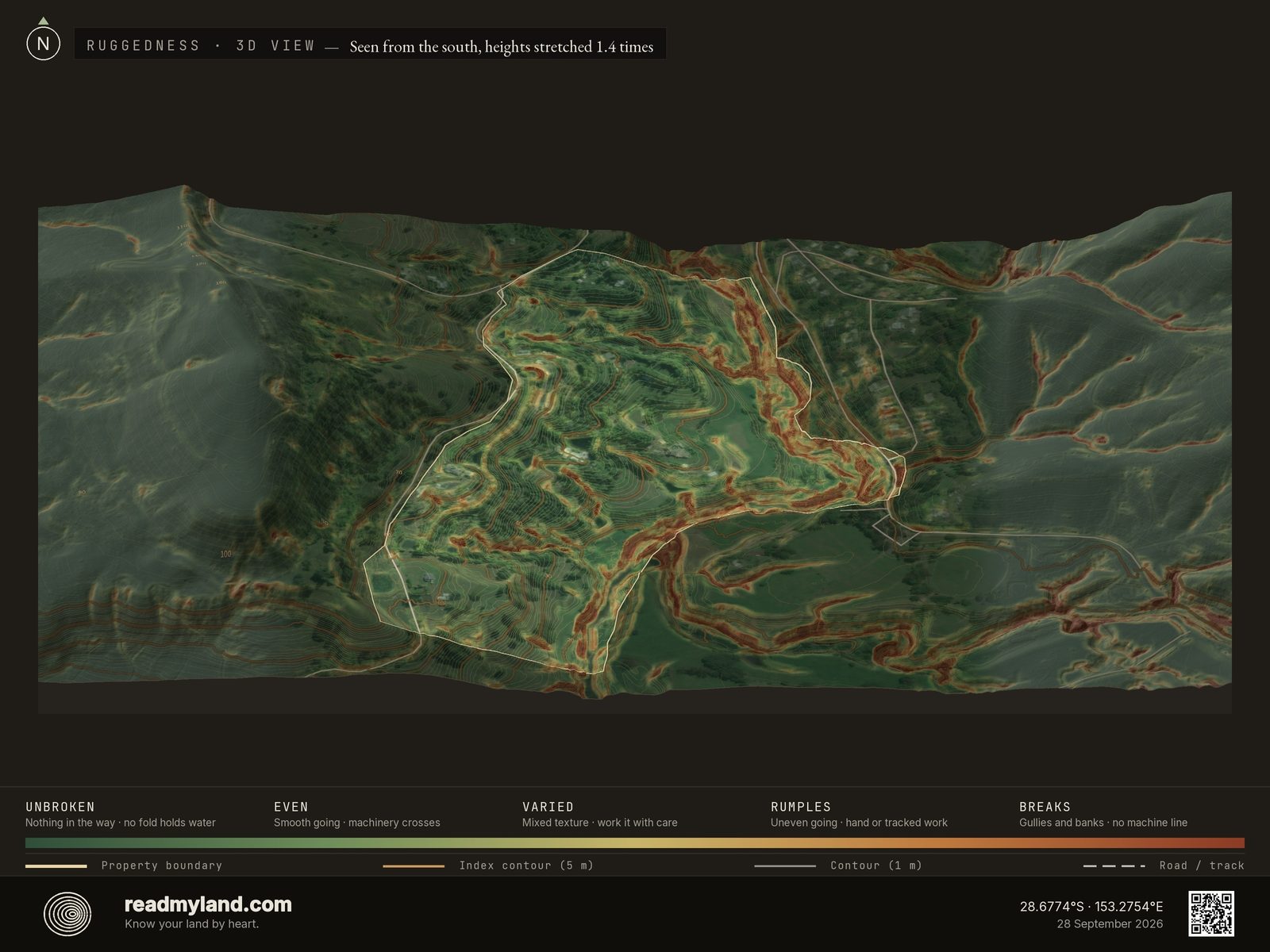
Task: Click "Smooth going · machinery crosses" description
Action: (357, 823)
